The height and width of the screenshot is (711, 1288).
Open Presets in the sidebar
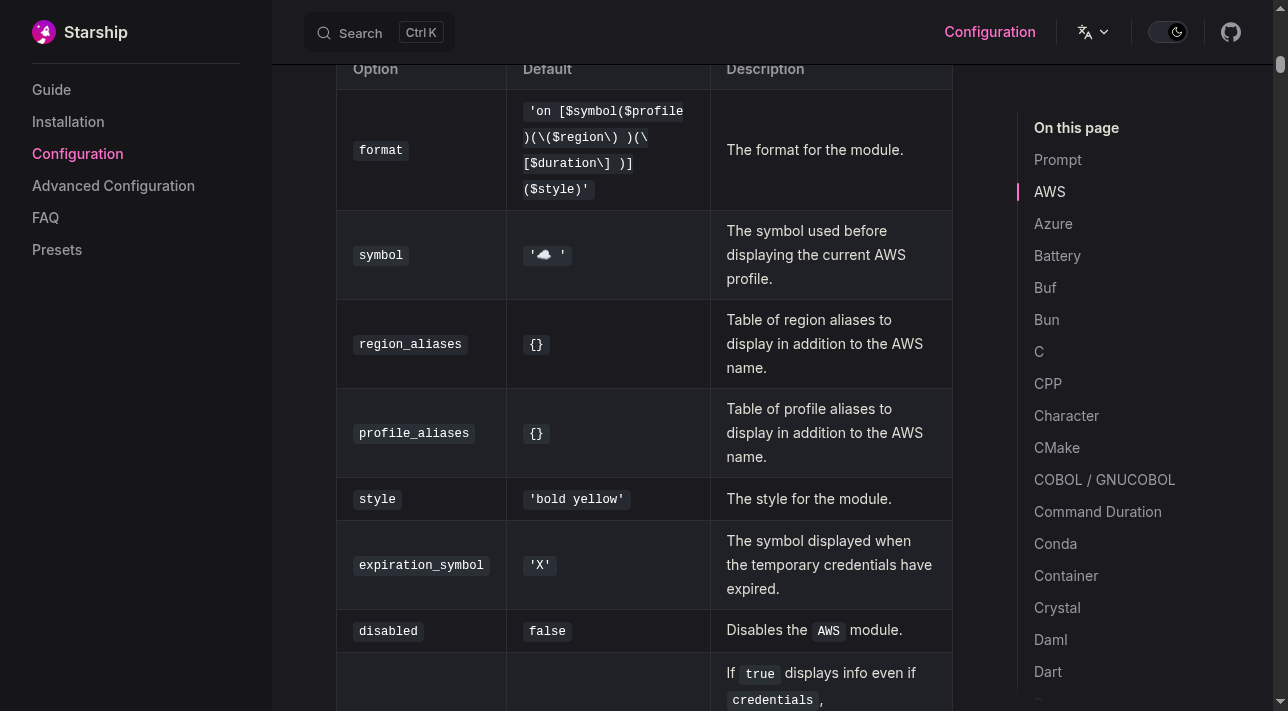[x=57, y=250]
